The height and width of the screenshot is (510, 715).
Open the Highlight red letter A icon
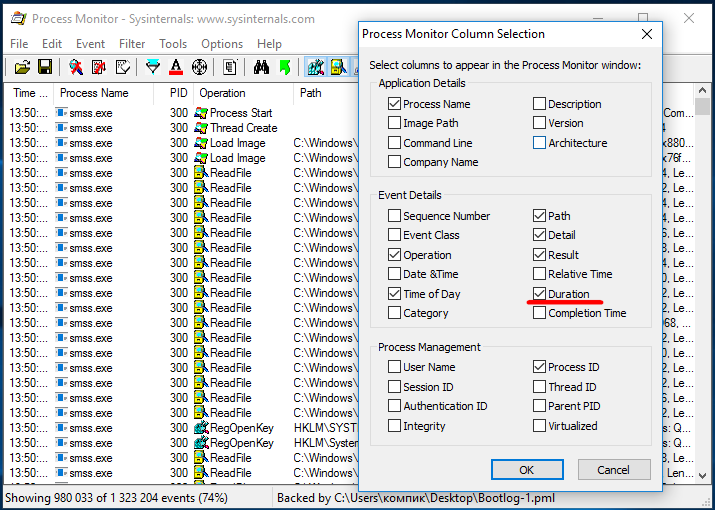pos(176,67)
